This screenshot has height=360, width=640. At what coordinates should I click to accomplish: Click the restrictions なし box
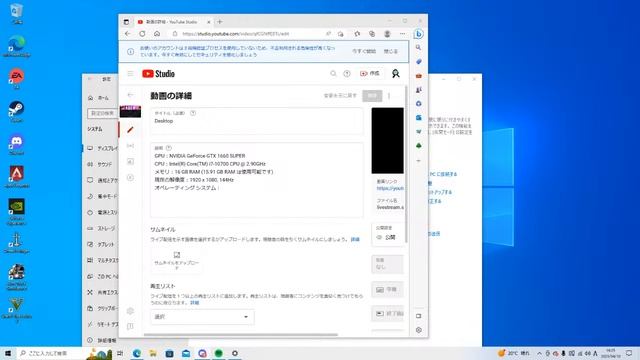tap(387, 264)
